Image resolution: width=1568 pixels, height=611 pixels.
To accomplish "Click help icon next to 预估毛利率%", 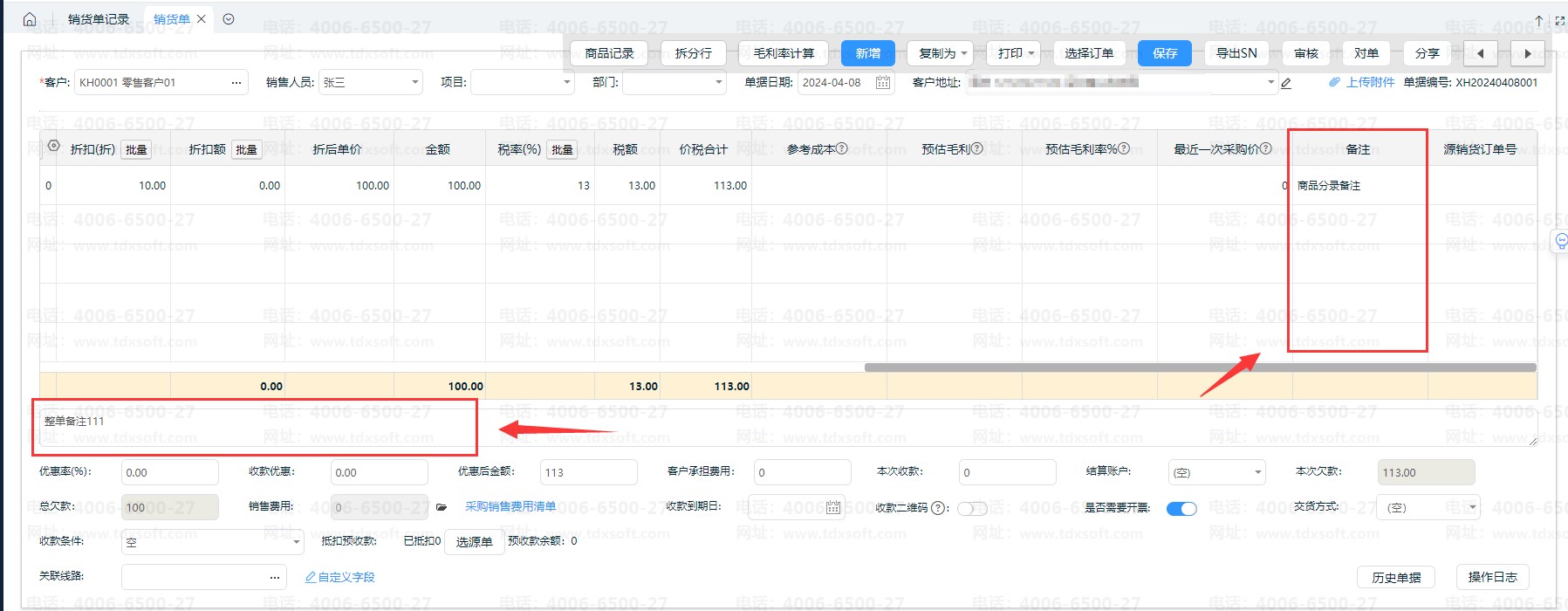I will click(x=1124, y=148).
